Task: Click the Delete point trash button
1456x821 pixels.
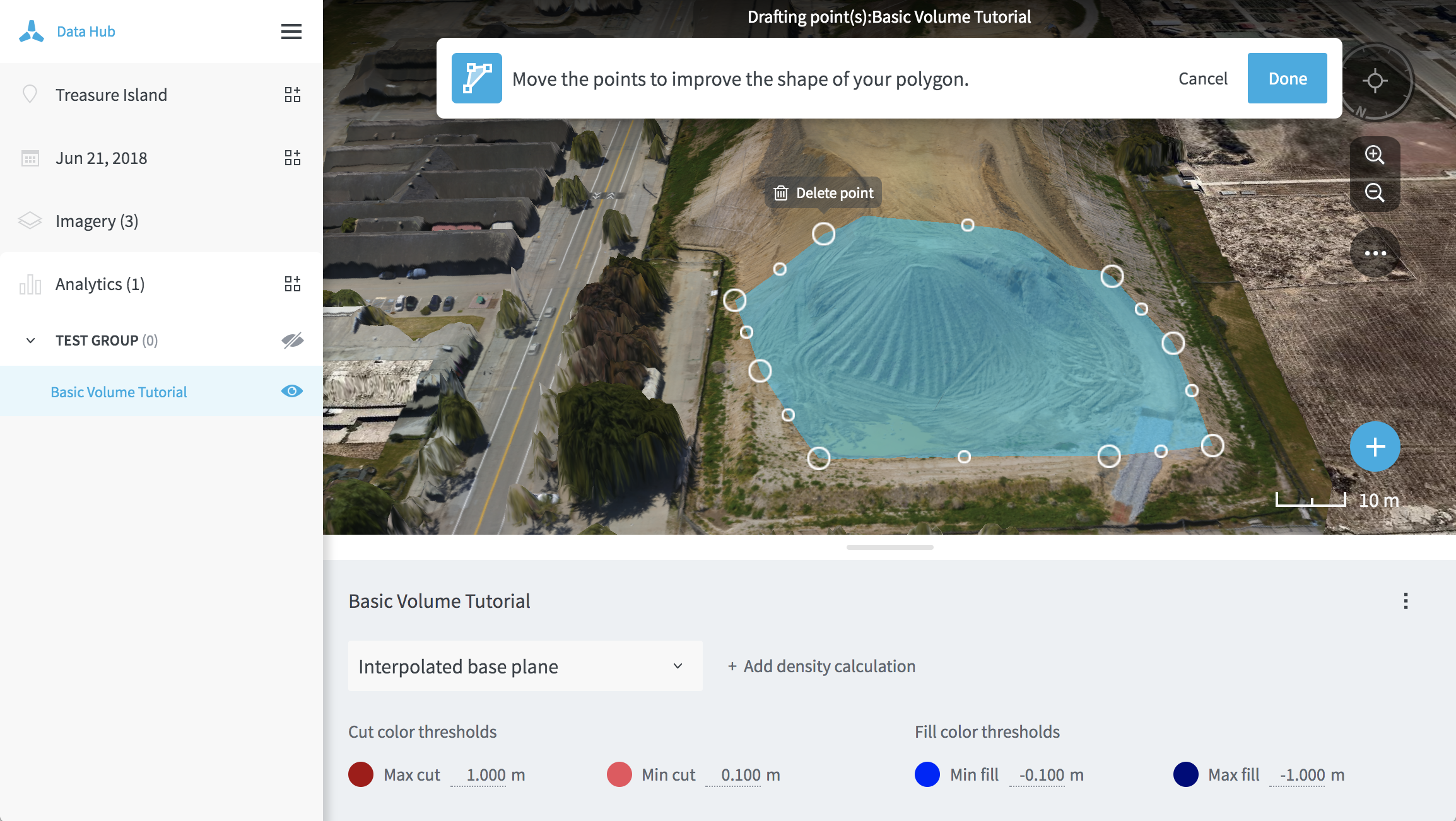Action: tap(823, 193)
